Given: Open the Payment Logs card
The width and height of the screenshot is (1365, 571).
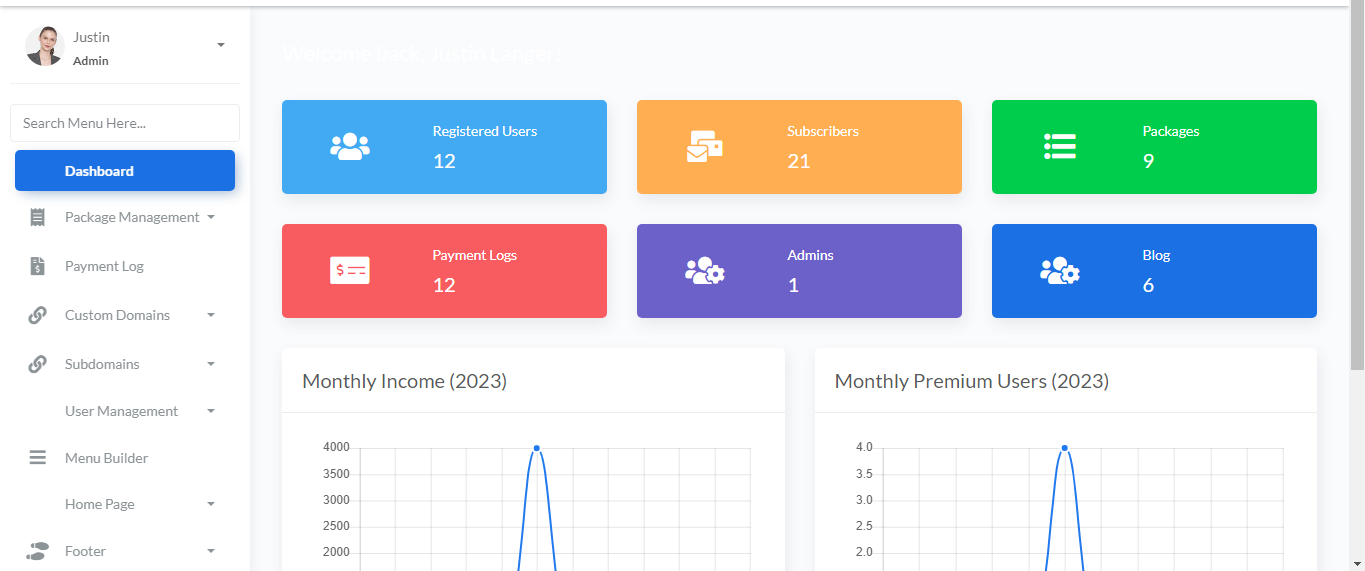Looking at the screenshot, I should 444,271.
